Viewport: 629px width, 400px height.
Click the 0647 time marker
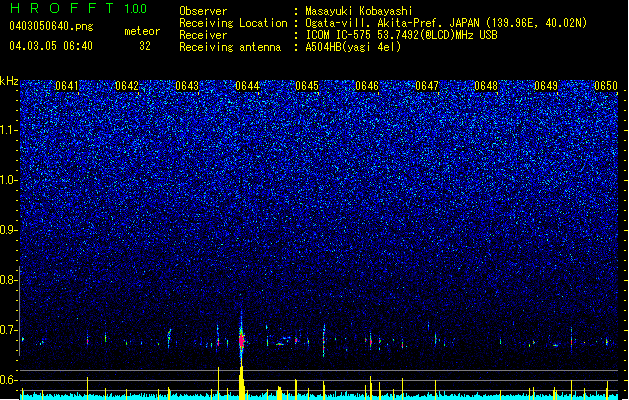click(427, 86)
